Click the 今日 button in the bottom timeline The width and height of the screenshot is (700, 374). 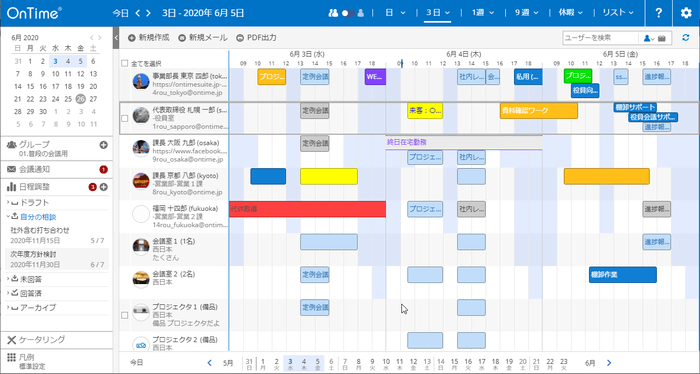137,363
